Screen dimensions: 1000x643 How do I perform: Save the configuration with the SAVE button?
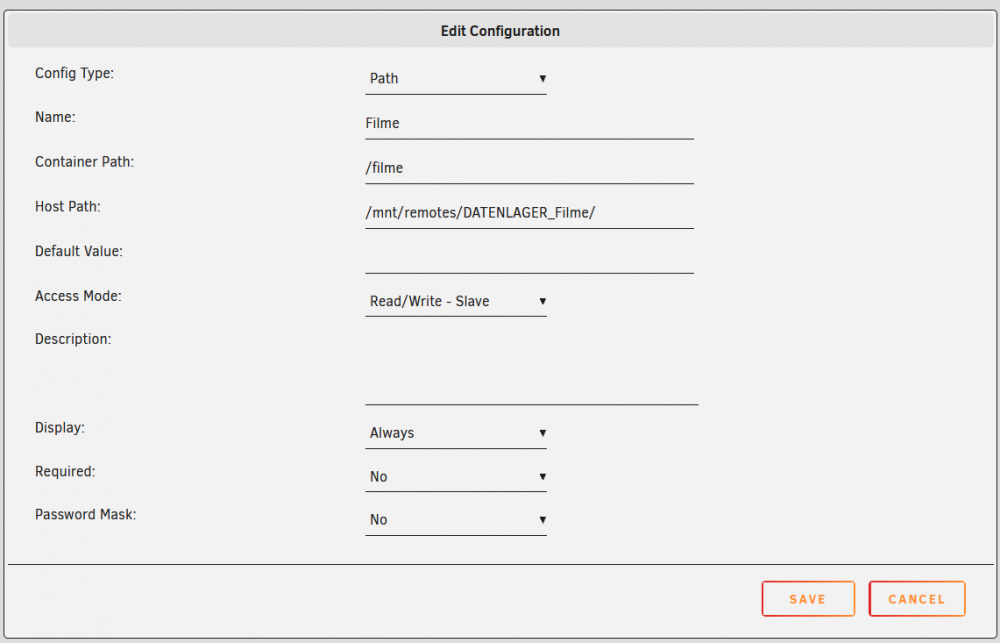808,599
